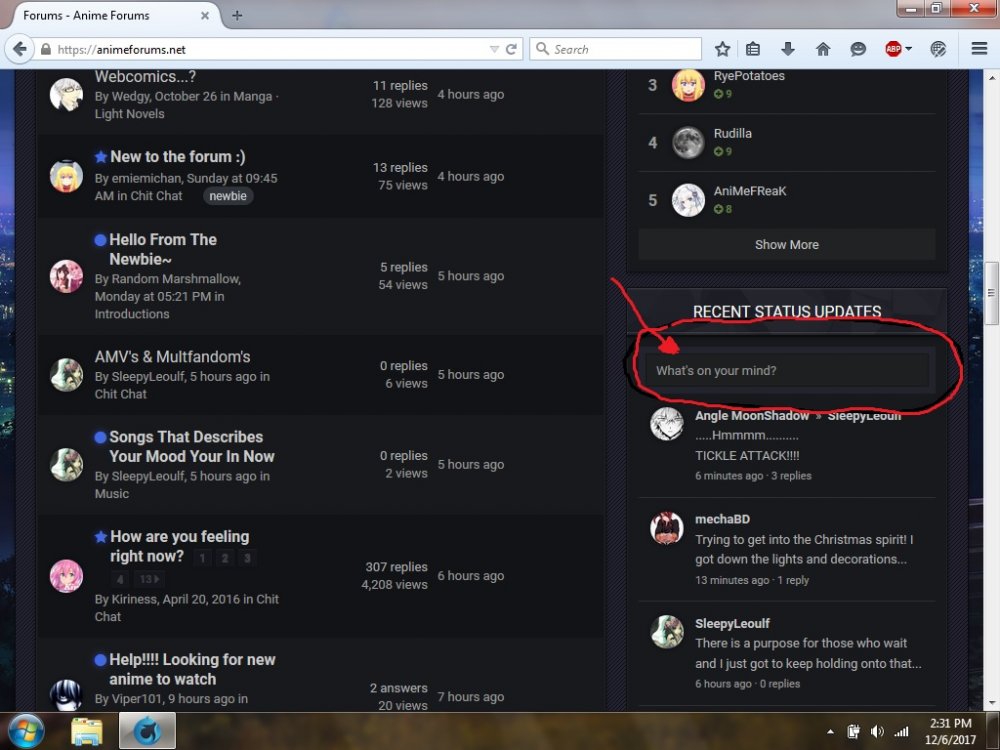Click the globe toolbar extension icon
Image resolution: width=1000 pixels, height=750 pixels.
[938, 49]
